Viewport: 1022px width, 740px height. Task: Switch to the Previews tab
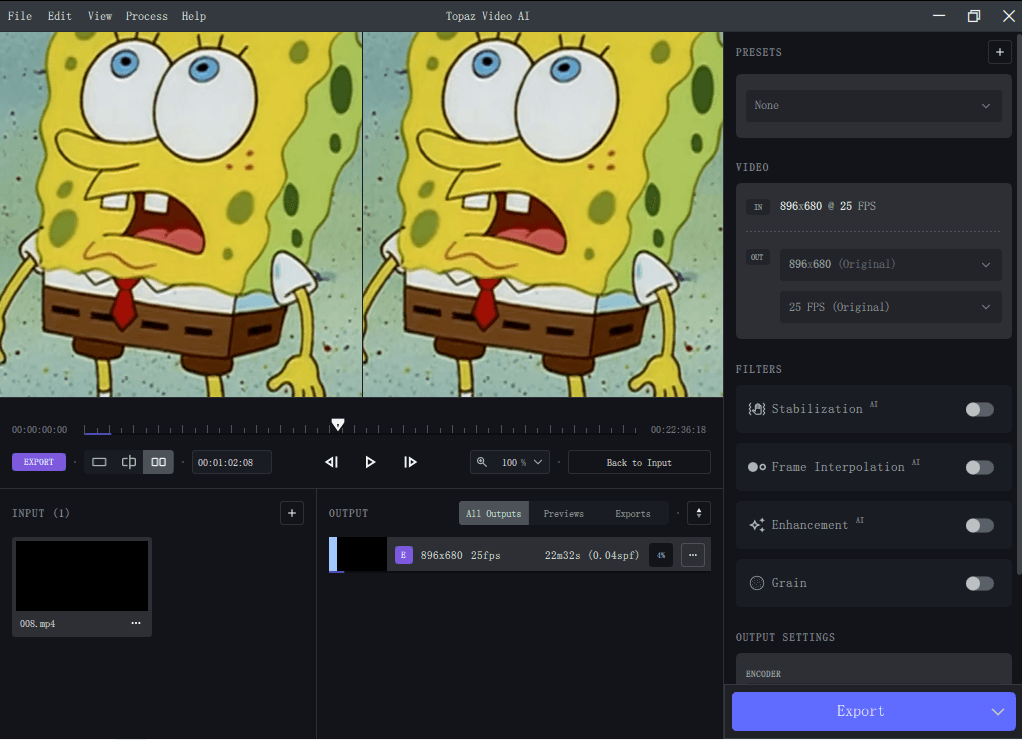click(564, 514)
